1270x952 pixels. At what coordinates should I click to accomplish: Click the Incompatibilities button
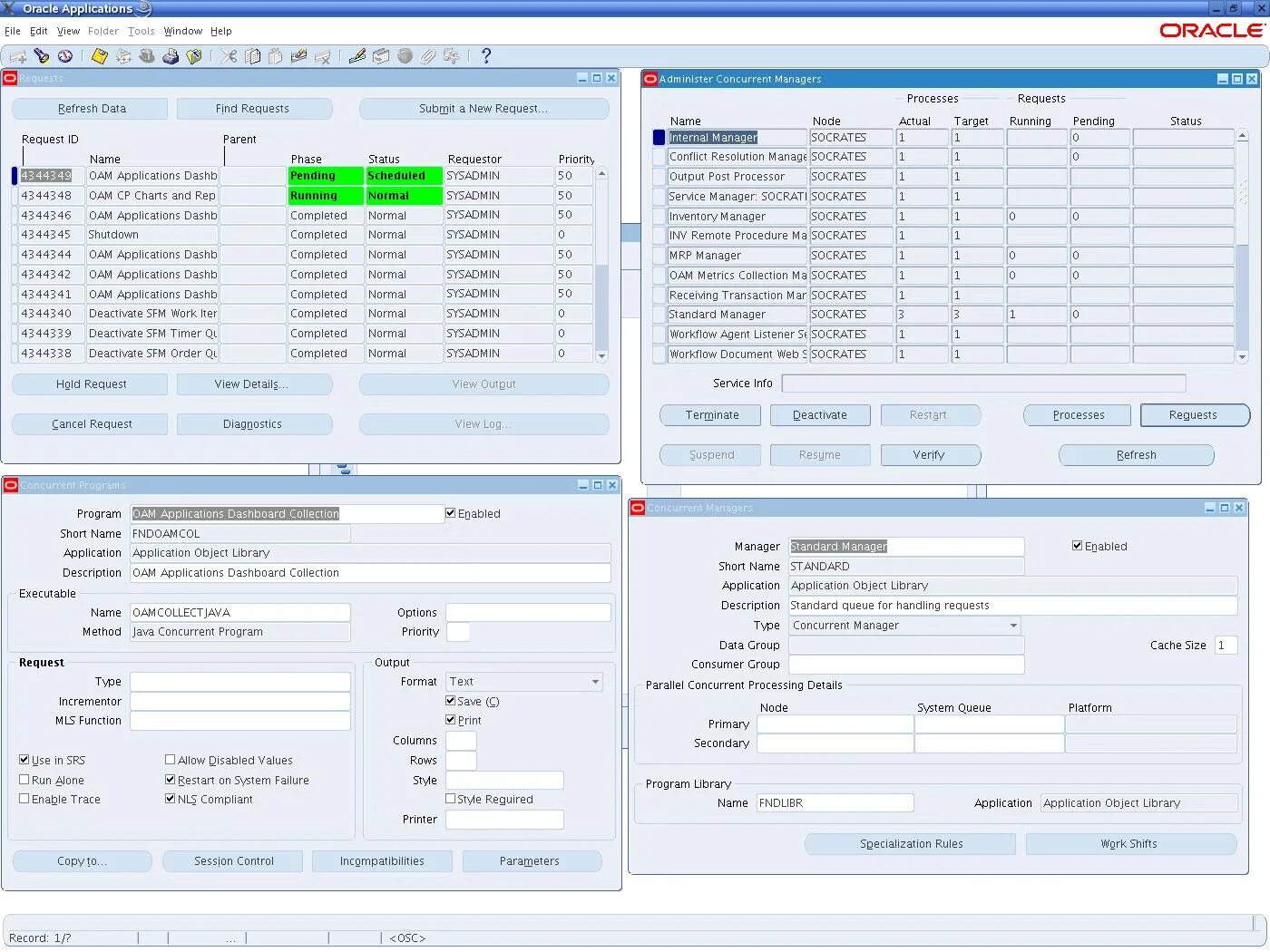(x=382, y=861)
